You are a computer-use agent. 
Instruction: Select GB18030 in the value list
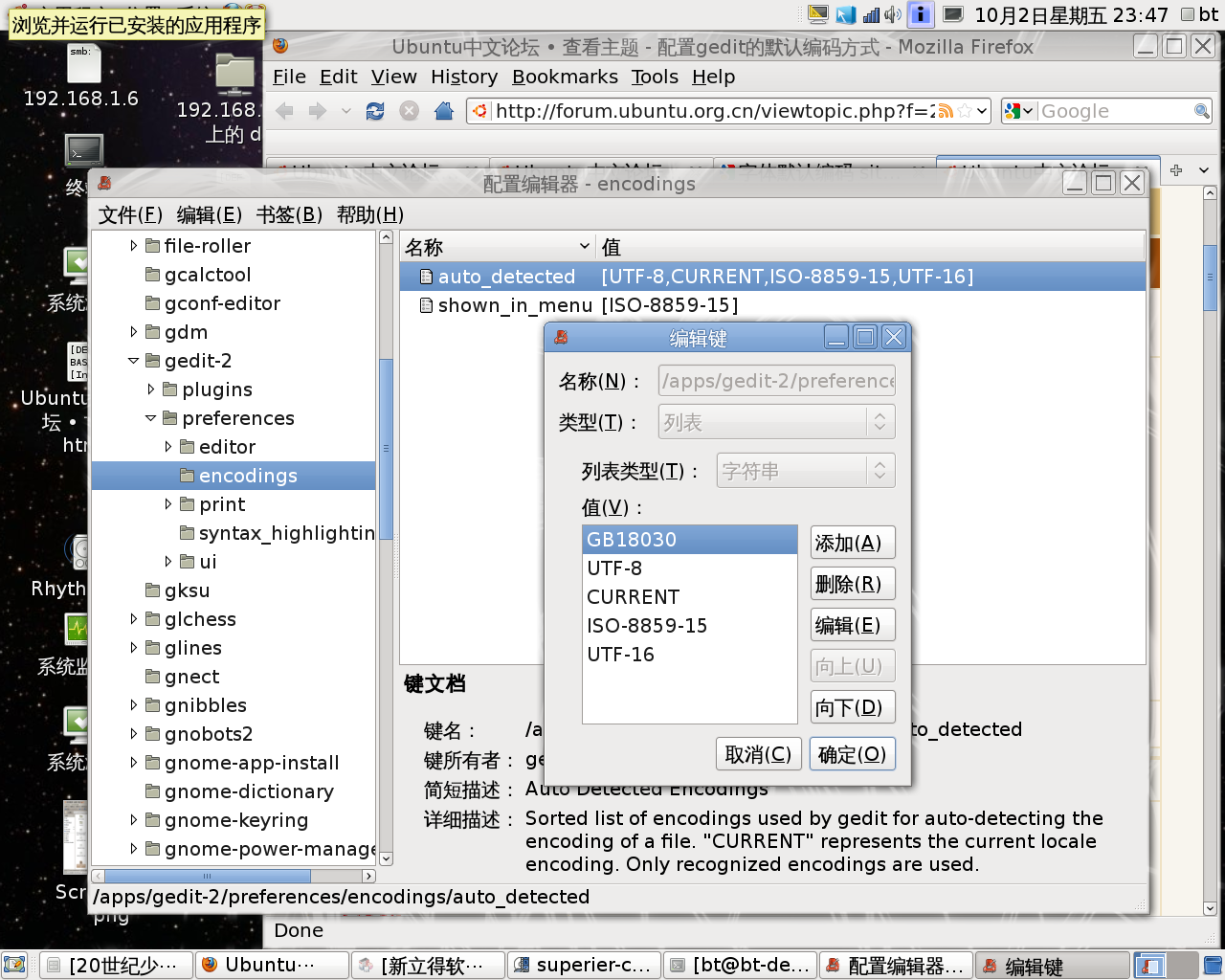click(x=689, y=540)
